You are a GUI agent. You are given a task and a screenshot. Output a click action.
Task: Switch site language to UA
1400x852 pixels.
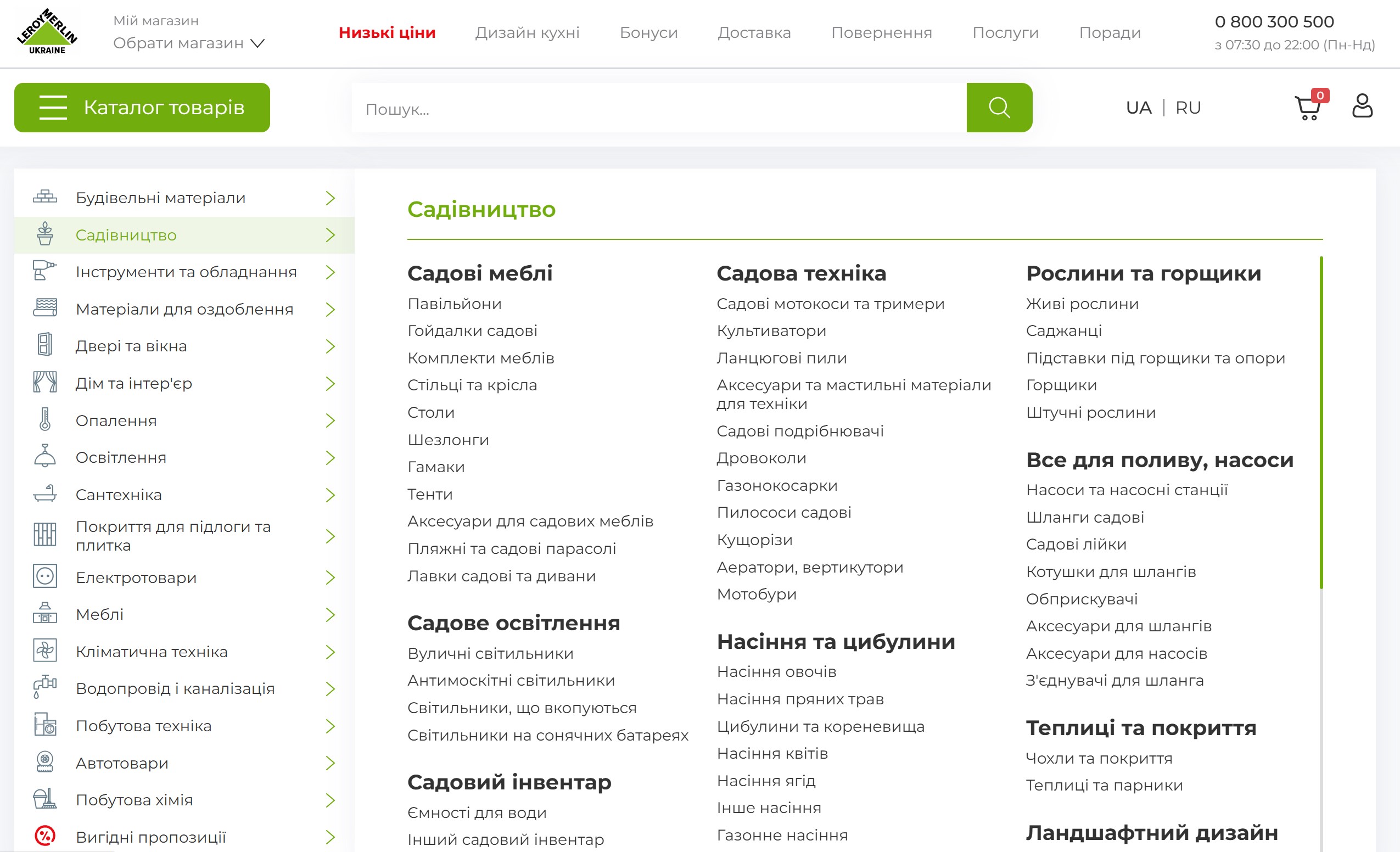click(1139, 108)
